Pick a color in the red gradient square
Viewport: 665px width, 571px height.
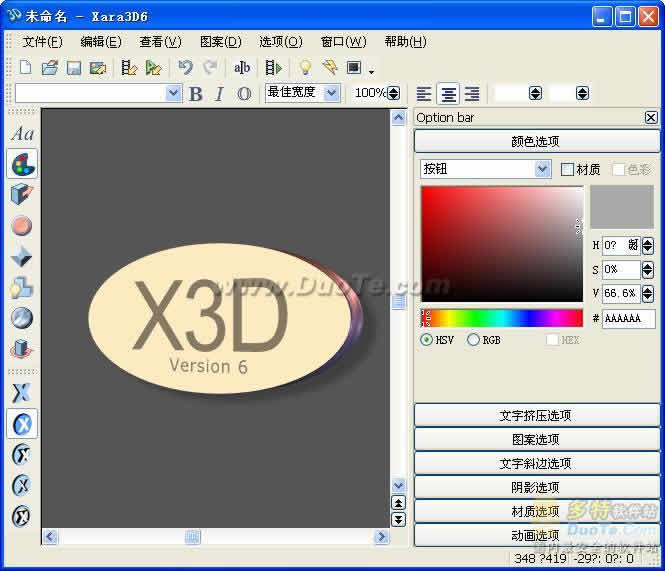[502, 244]
